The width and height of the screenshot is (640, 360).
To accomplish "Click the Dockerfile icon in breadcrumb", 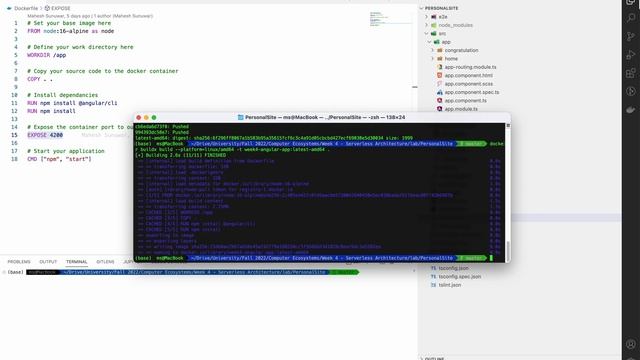I will click(x=9, y=8).
